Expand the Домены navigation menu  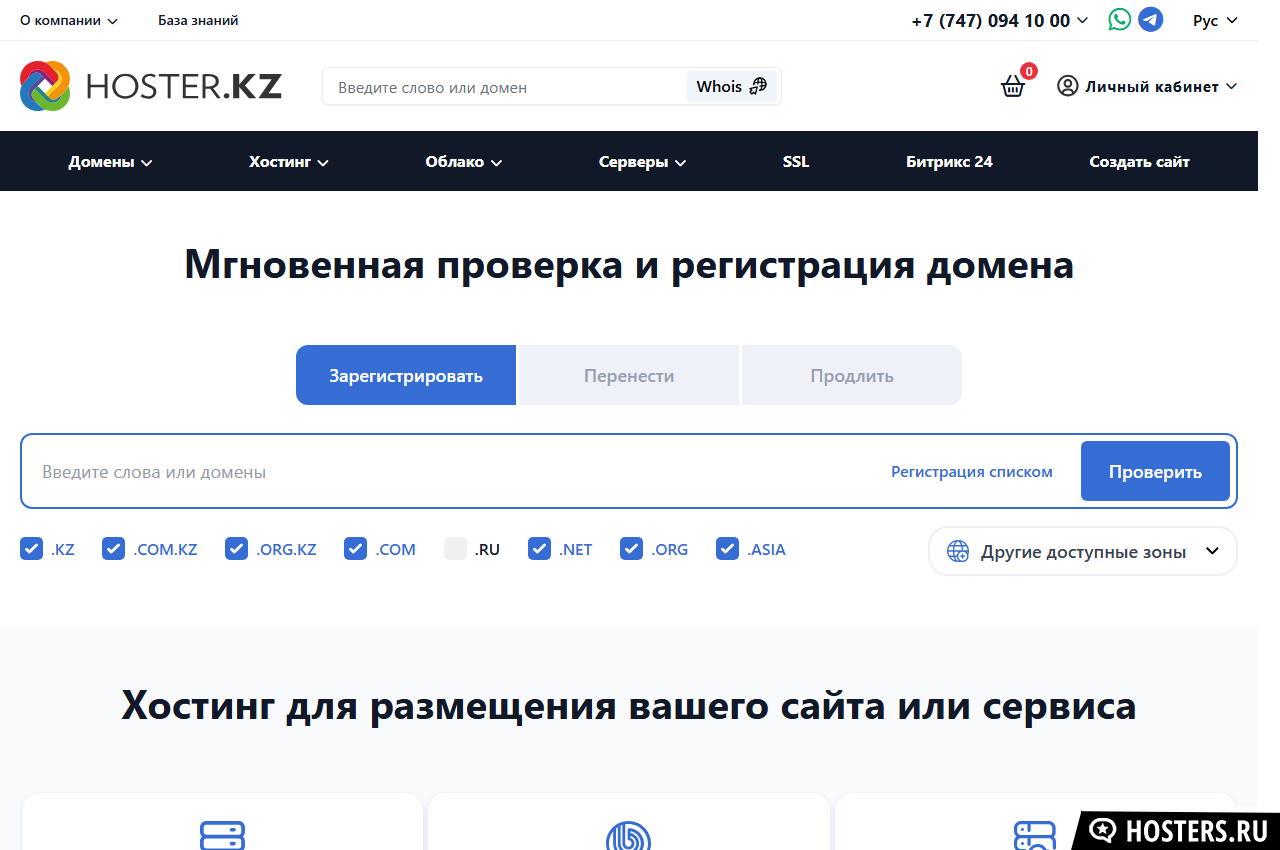coord(110,161)
